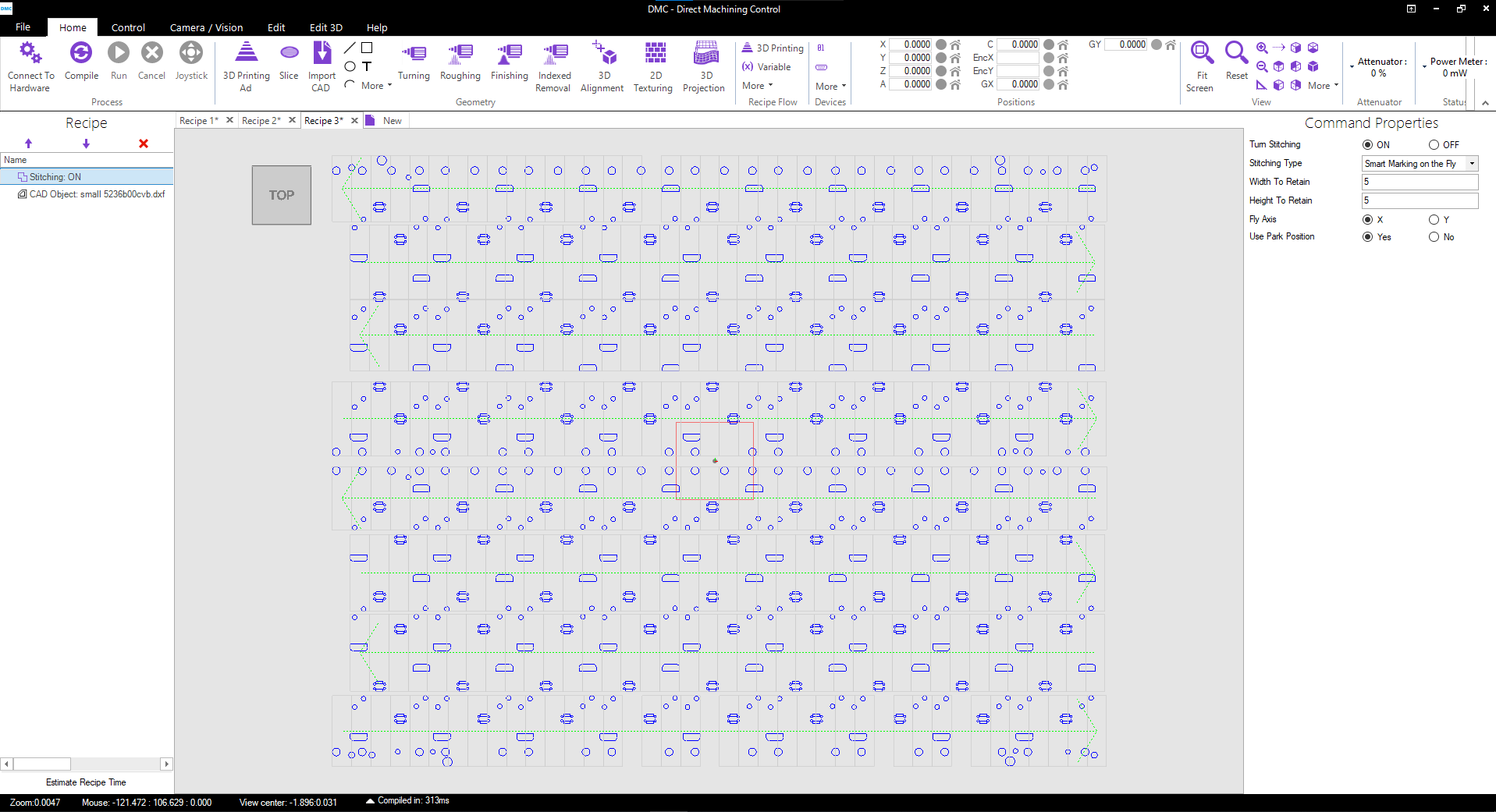Switch to the Recipe 2* tab
This screenshot has height=812, width=1496.
tap(261, 121)
